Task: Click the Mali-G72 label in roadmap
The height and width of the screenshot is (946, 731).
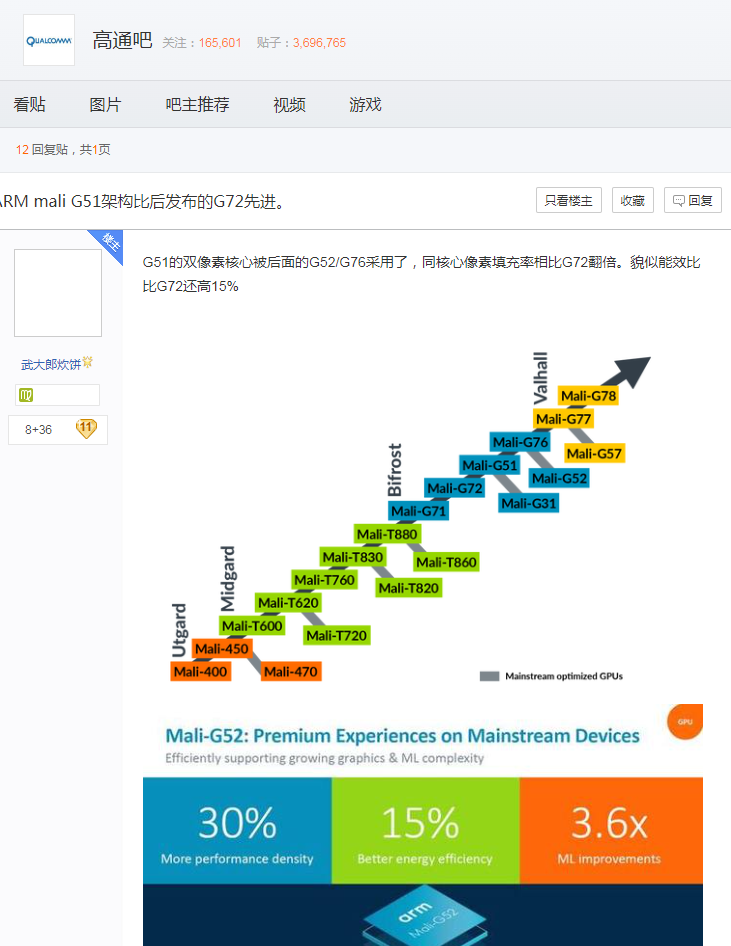Action: [454, 488]
